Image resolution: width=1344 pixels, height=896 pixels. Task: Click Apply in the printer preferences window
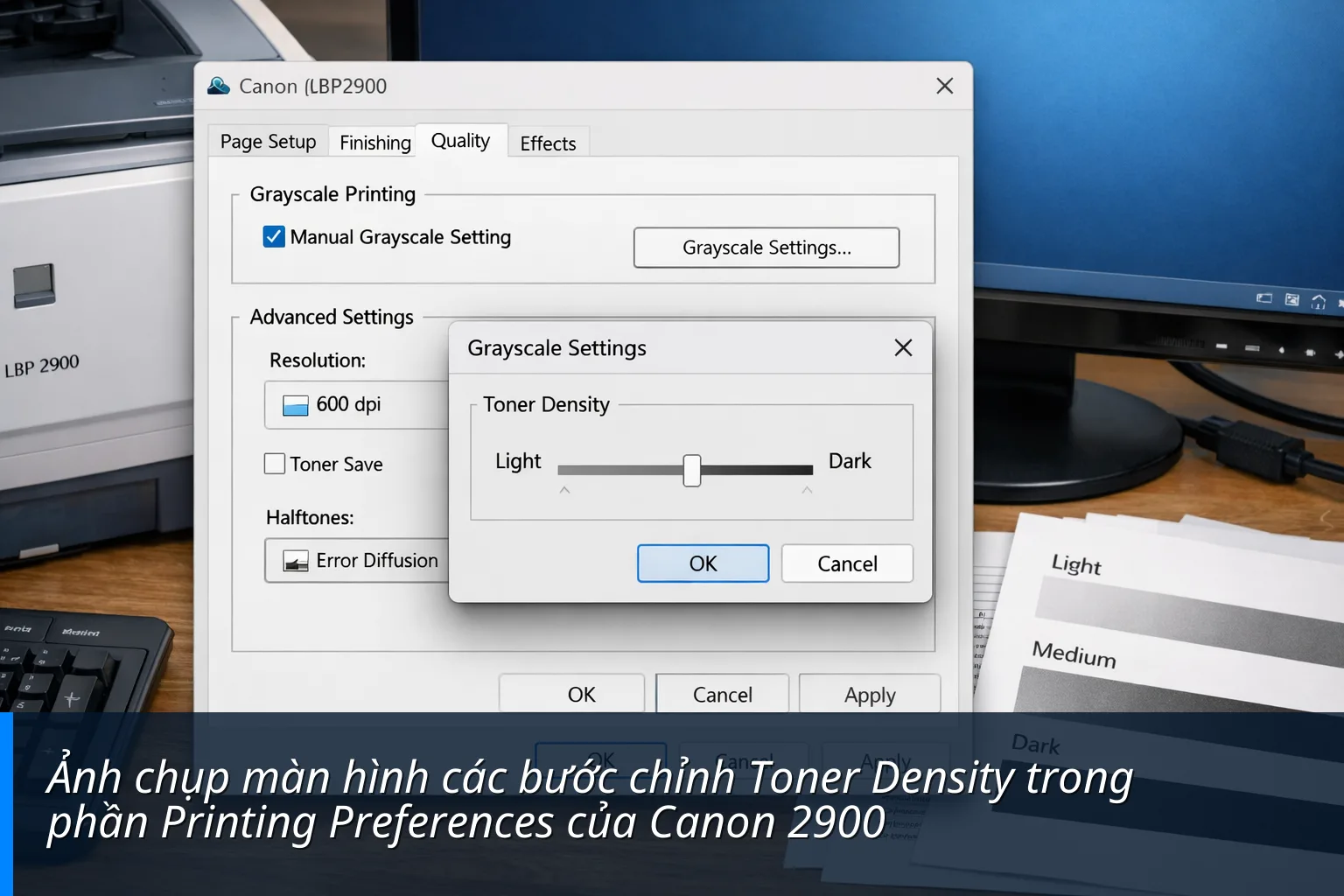[x=870, y=695]
